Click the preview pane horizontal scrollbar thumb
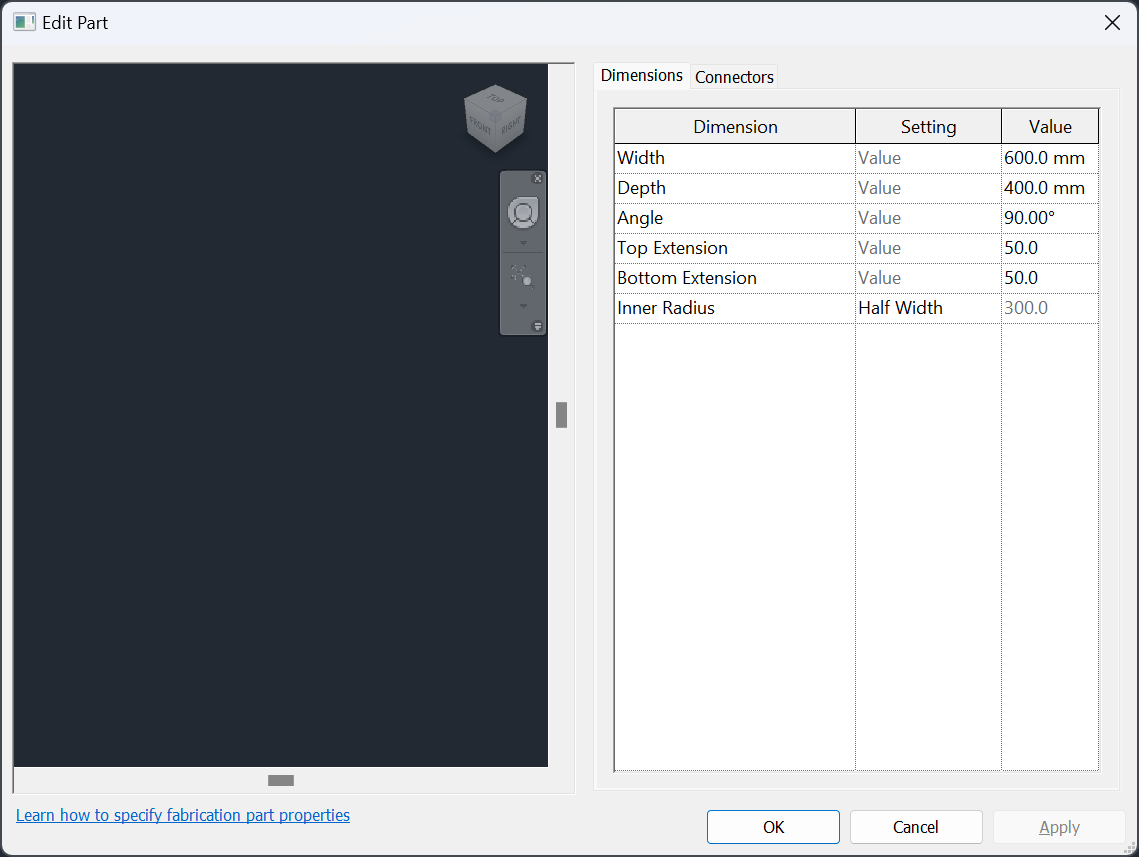The image size is (1139, 857). (x=280, y=780)
